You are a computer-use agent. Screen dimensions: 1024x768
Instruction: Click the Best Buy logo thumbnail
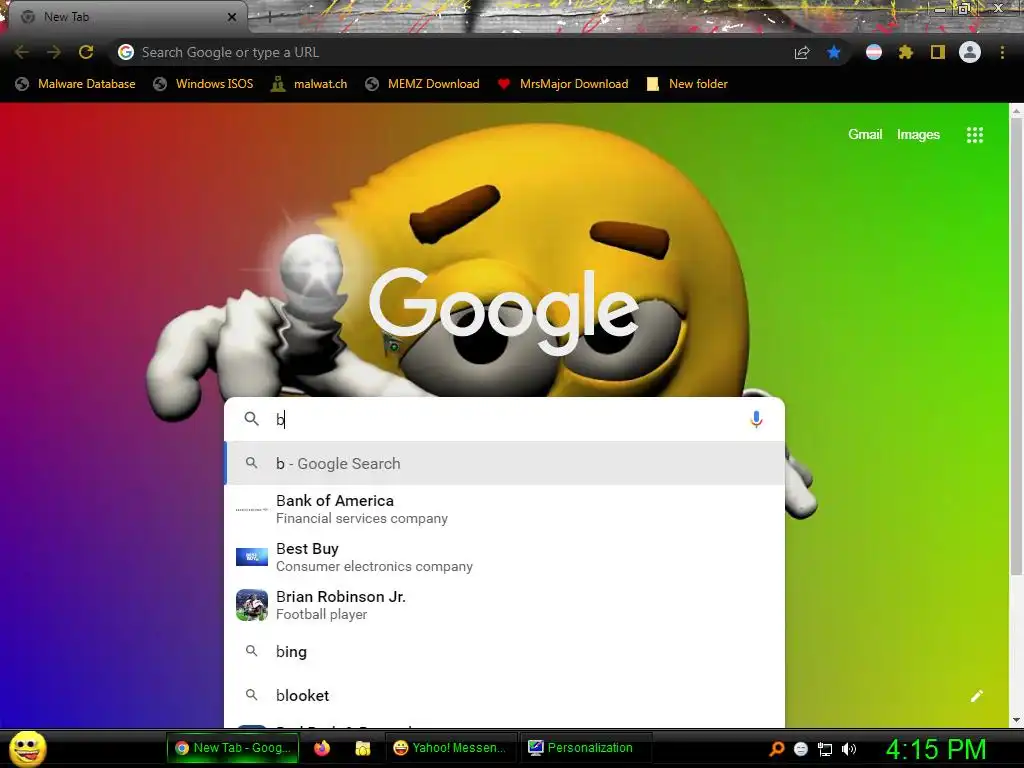click(x=251, y=557)
